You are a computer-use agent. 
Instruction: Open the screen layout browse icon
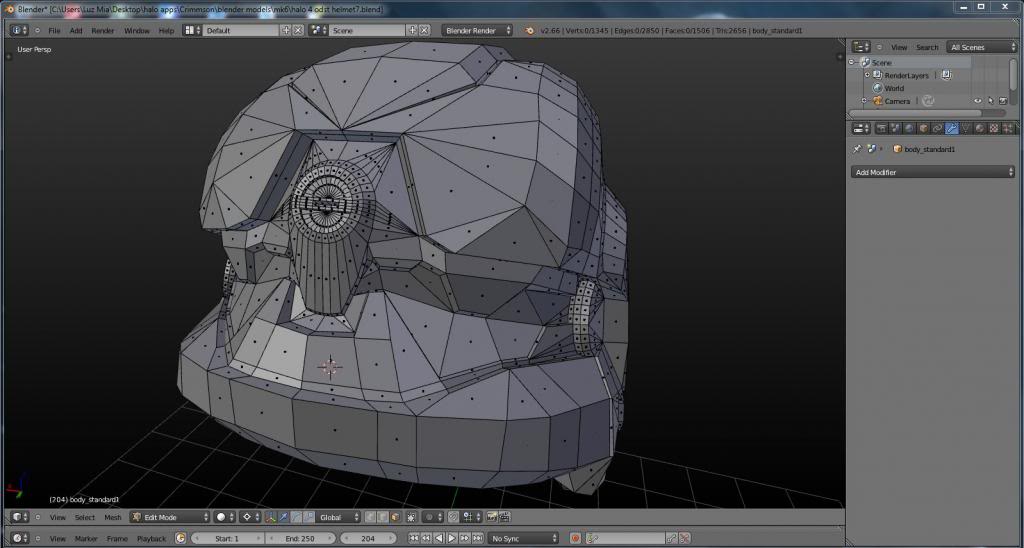click(x=191, y=30)
